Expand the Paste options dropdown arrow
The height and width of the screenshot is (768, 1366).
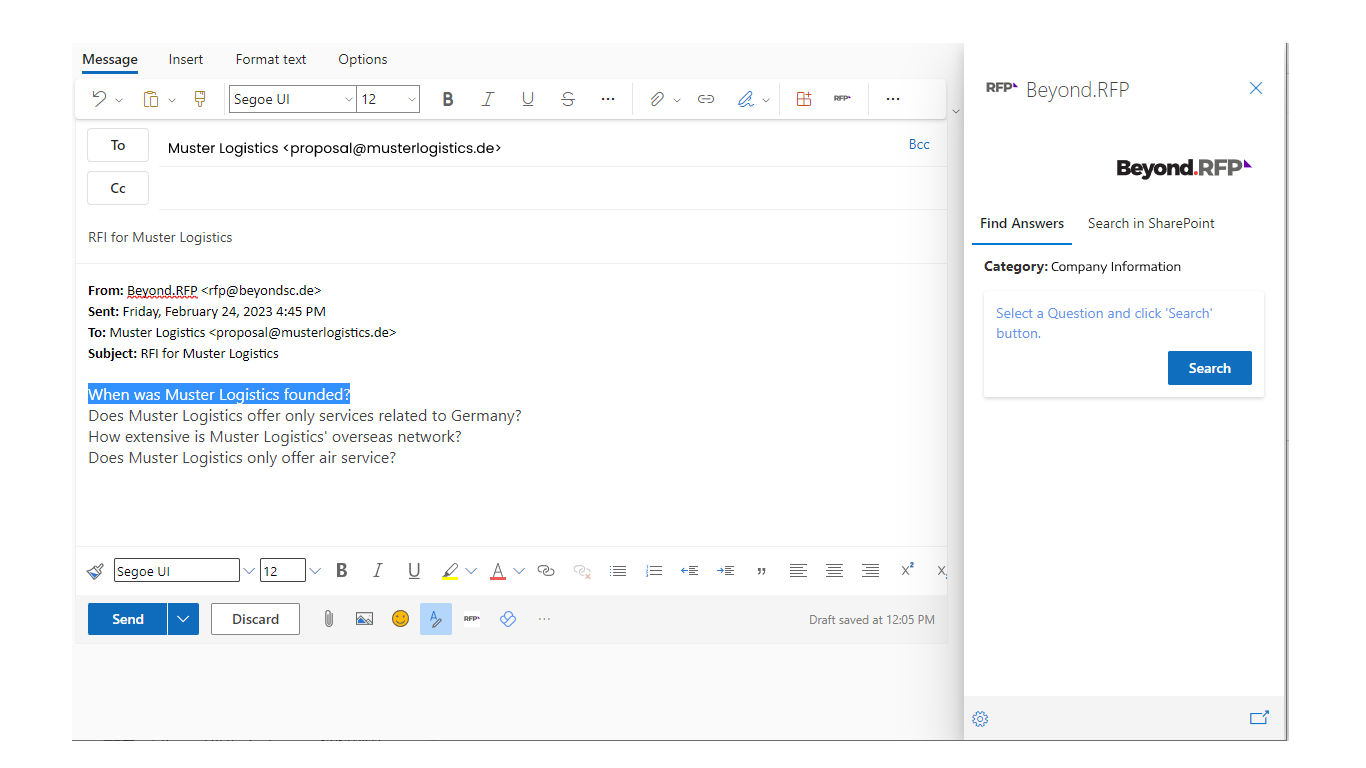click(171, 100)
